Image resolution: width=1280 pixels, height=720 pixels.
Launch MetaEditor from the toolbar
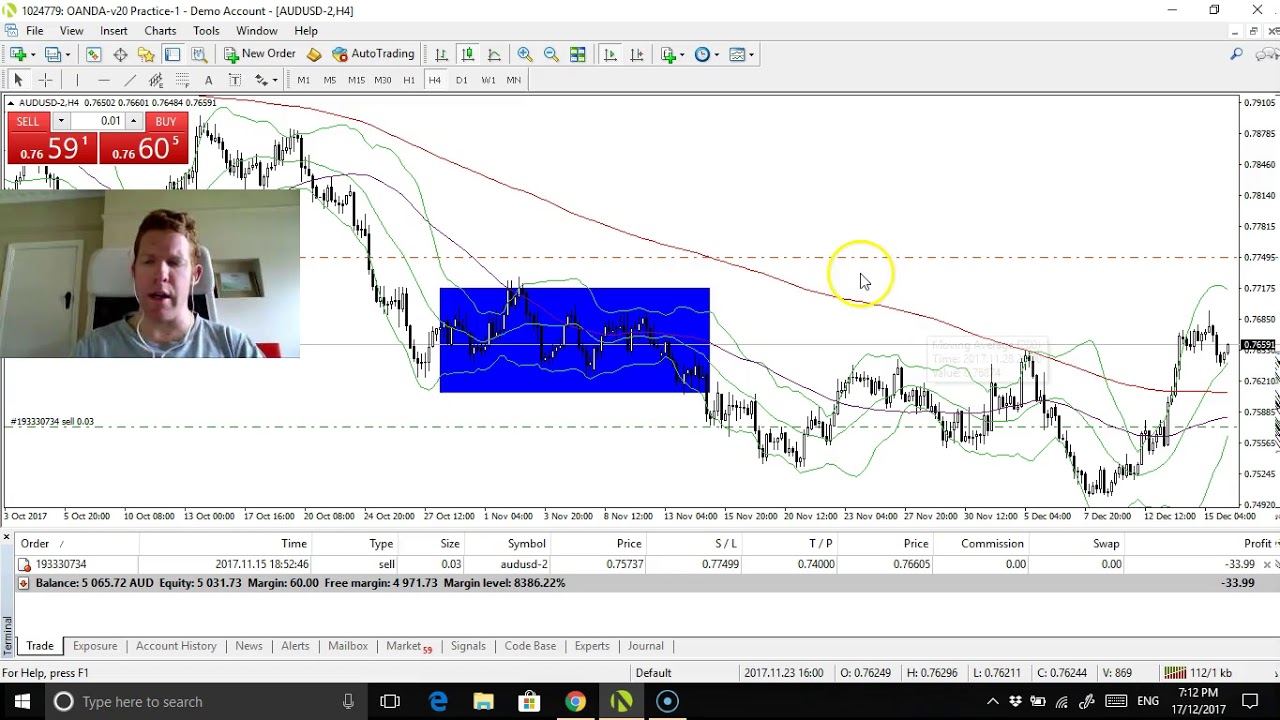(x=314, y=54)
